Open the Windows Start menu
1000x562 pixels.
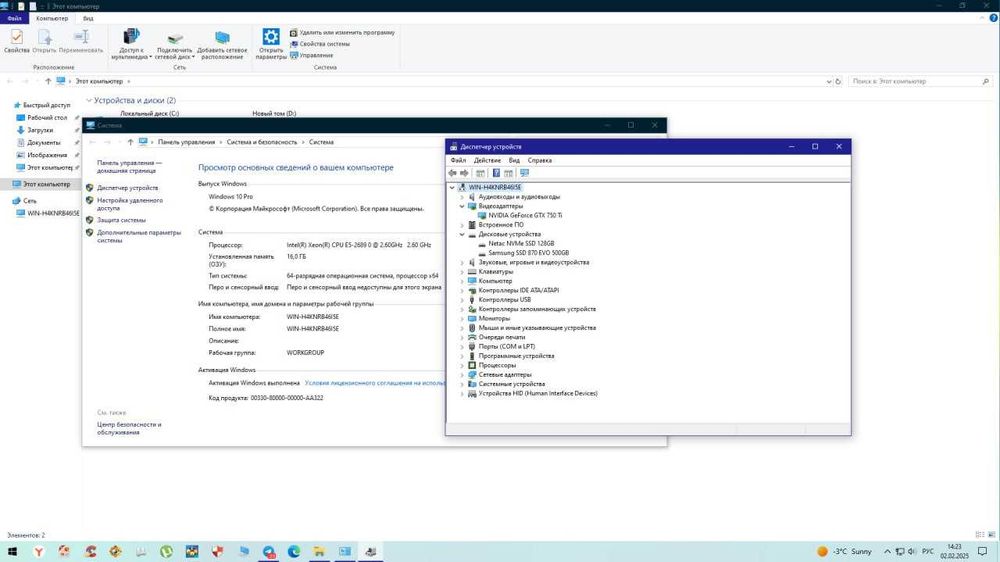[12, 551]
